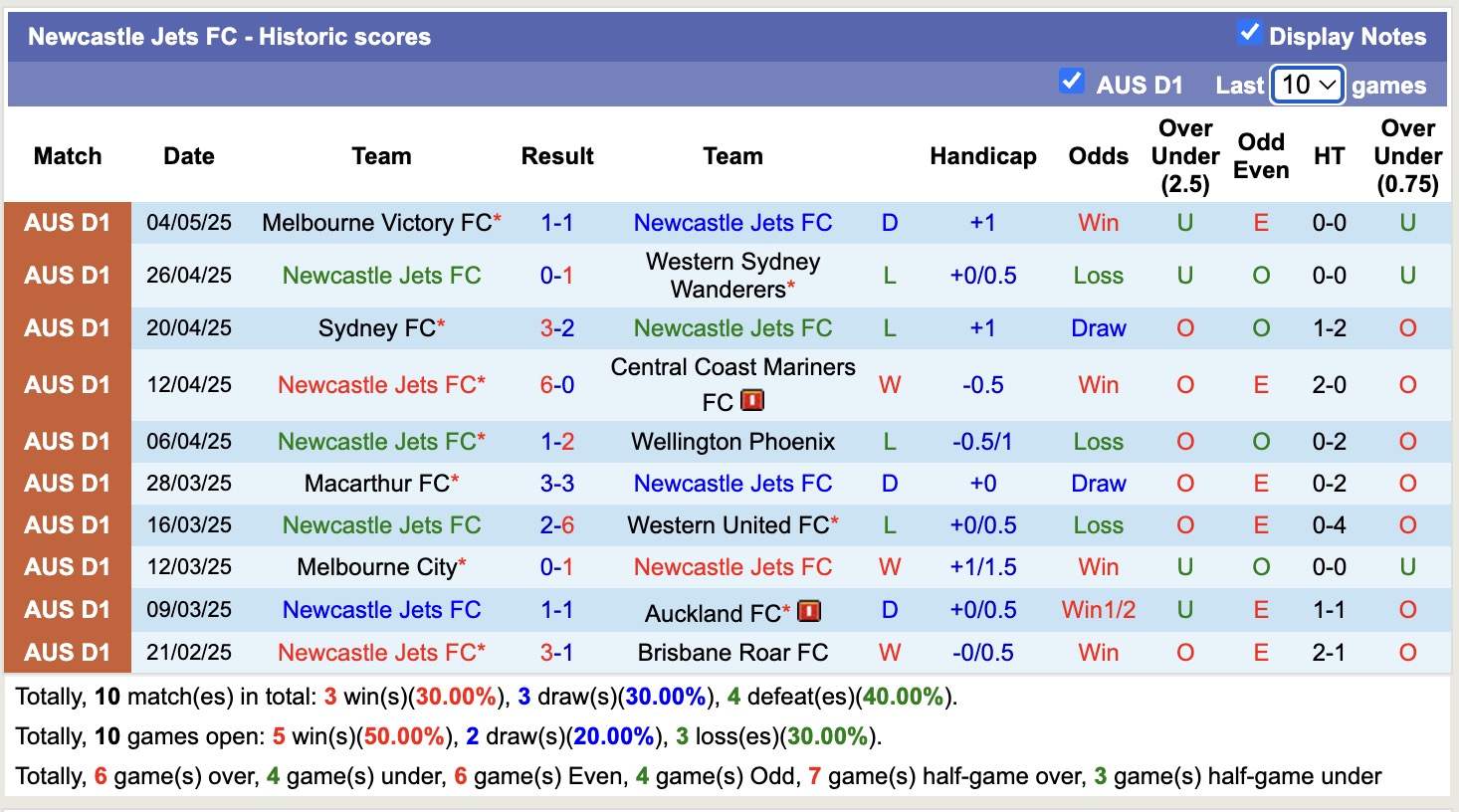Select the Handicap column header
The image size is (1459, 812).
pos(983,156)
